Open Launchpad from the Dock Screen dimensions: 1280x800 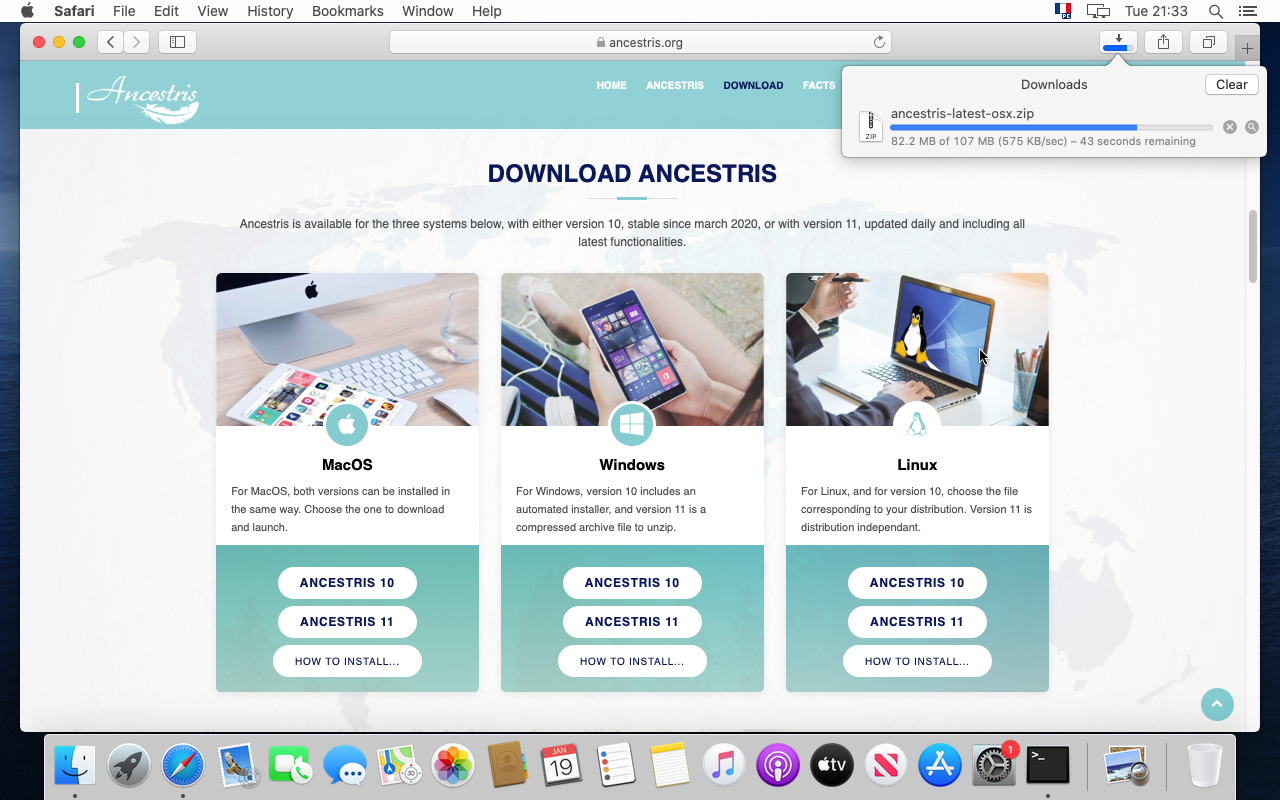pyautogui.click(x=129, y=766)
